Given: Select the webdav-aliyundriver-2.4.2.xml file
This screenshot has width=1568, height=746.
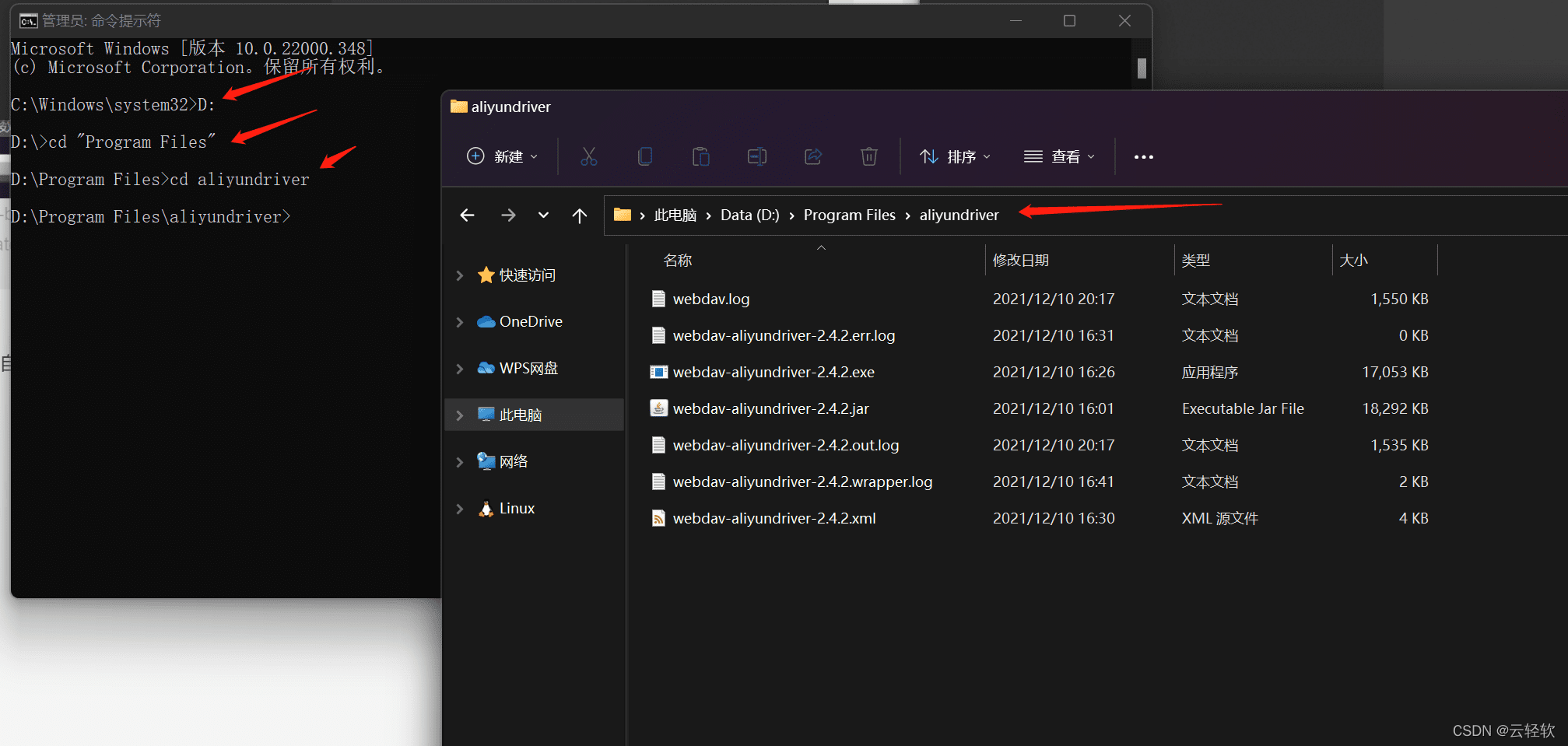Looking at the screenshot, I should (773, 519).
